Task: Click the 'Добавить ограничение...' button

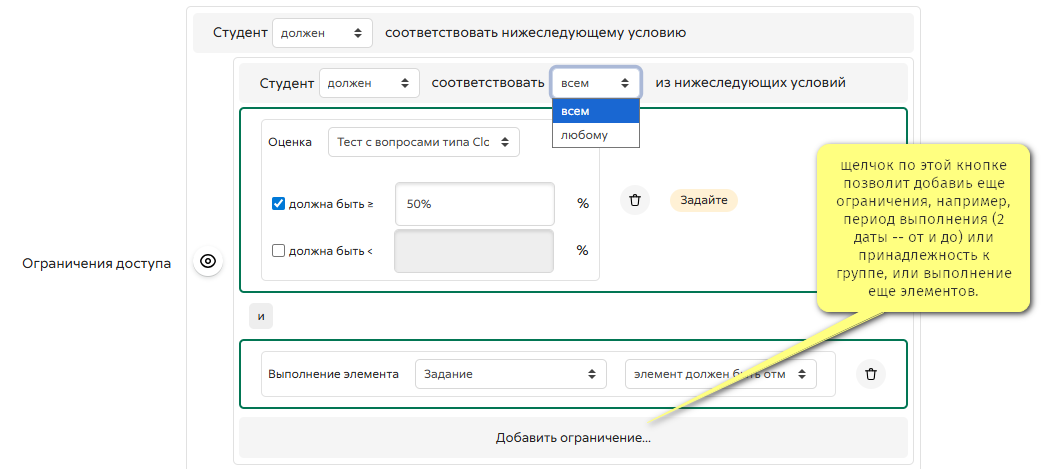Action: 573,438
